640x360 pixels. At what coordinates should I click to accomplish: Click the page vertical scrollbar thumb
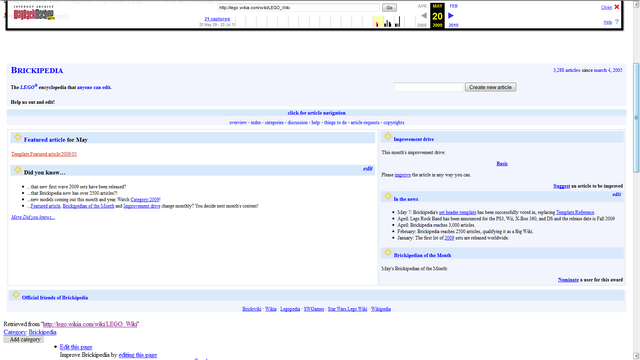[x=636, y=118]
